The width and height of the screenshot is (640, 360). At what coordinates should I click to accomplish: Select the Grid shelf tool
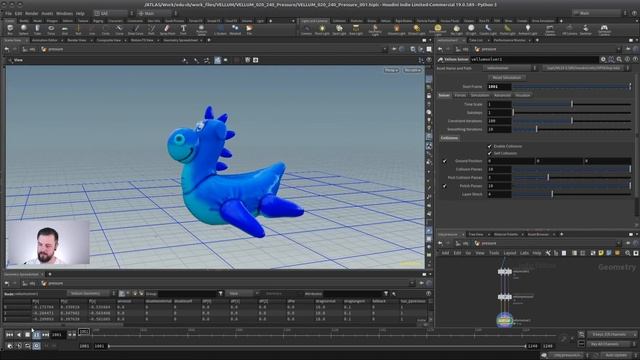click(x=64, y=29)
